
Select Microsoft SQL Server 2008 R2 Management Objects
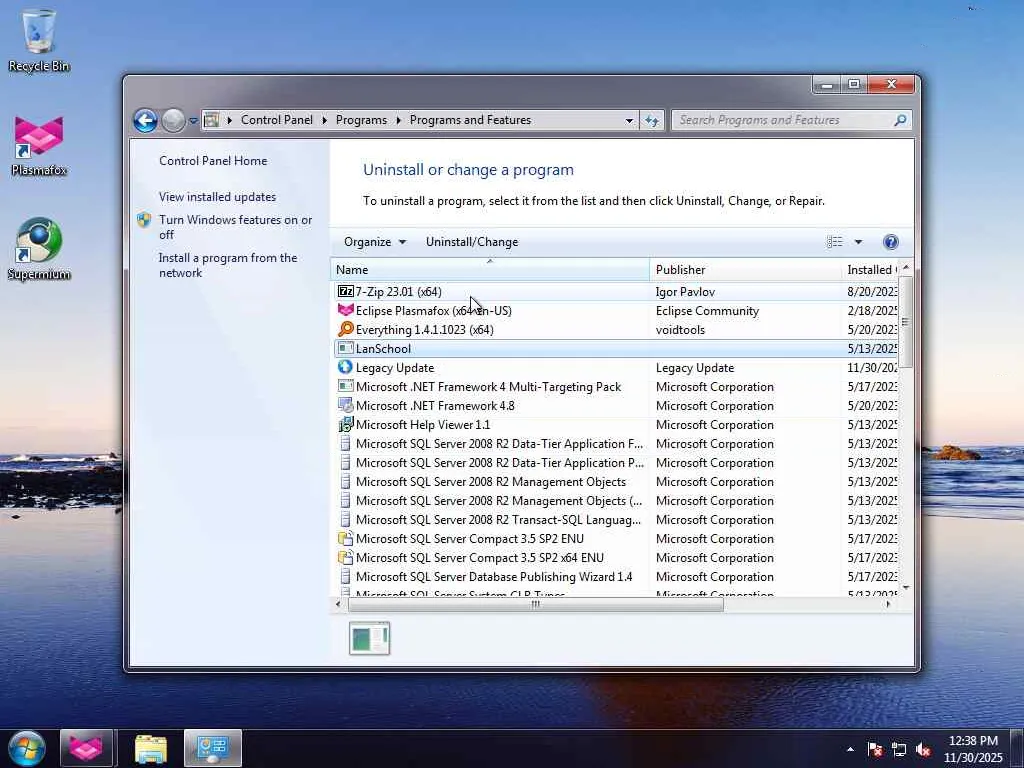coord(615,481)
